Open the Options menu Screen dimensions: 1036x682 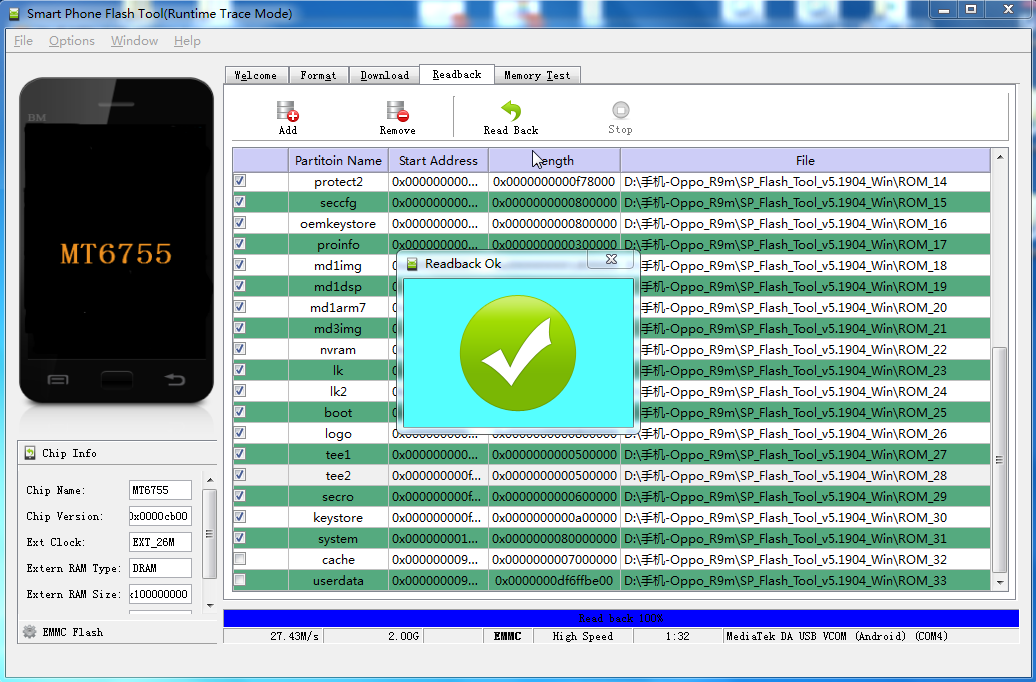pos(71,41)
